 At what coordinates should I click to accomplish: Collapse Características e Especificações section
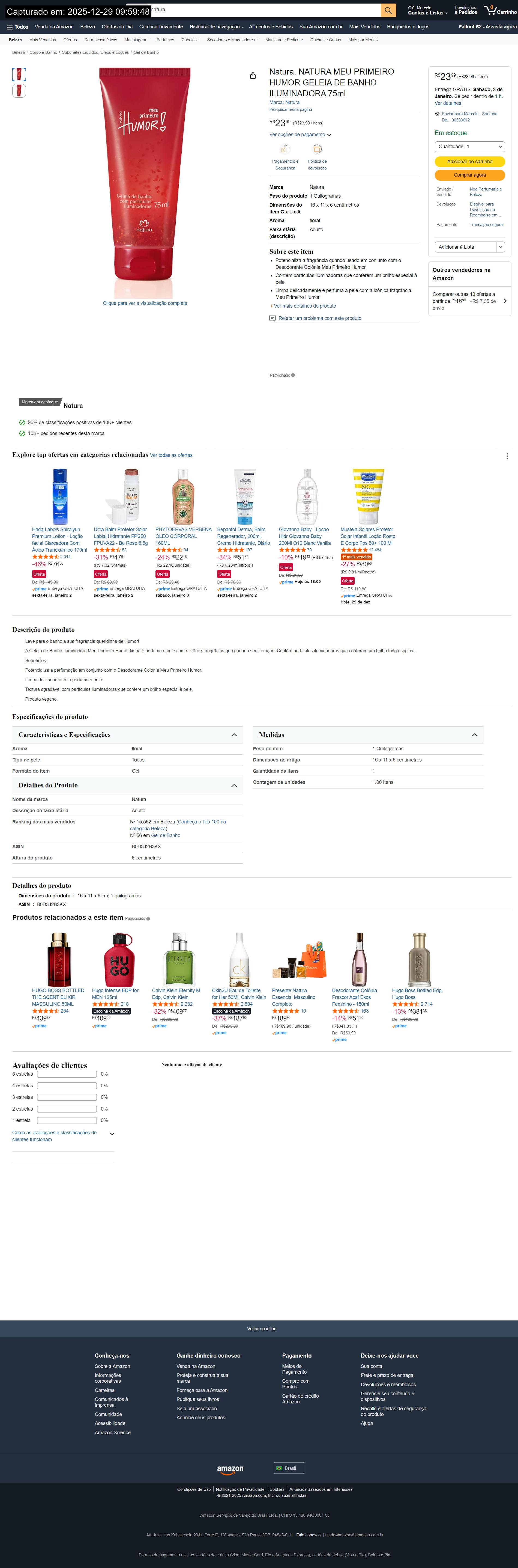(x=234, y=735)
